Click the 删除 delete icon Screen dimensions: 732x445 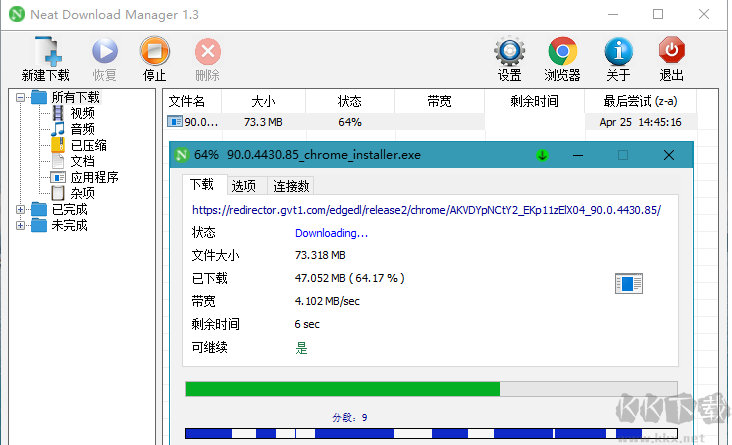pos(208,51)
